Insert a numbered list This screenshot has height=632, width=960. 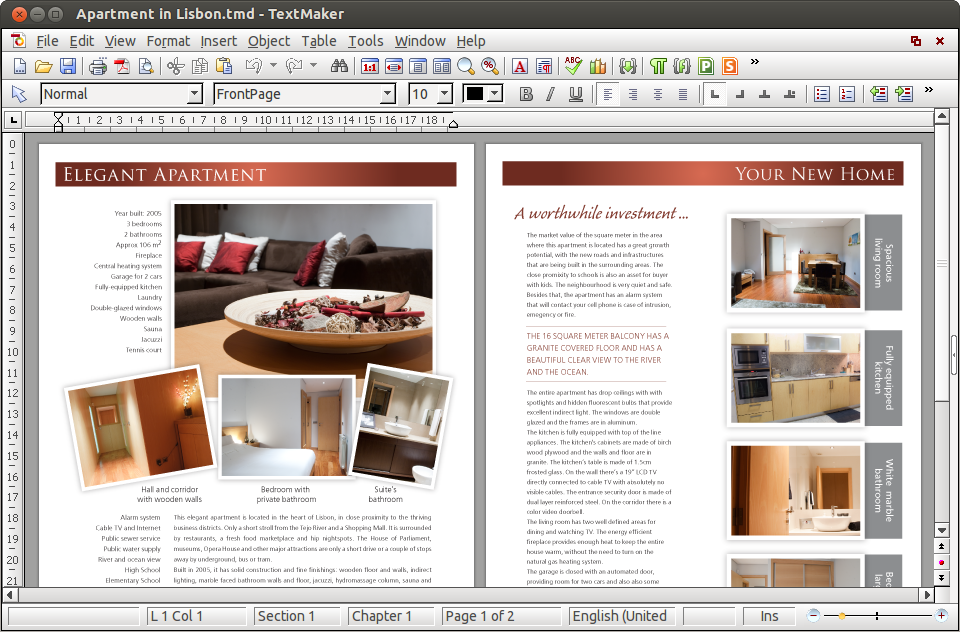(x=847, y=94)
